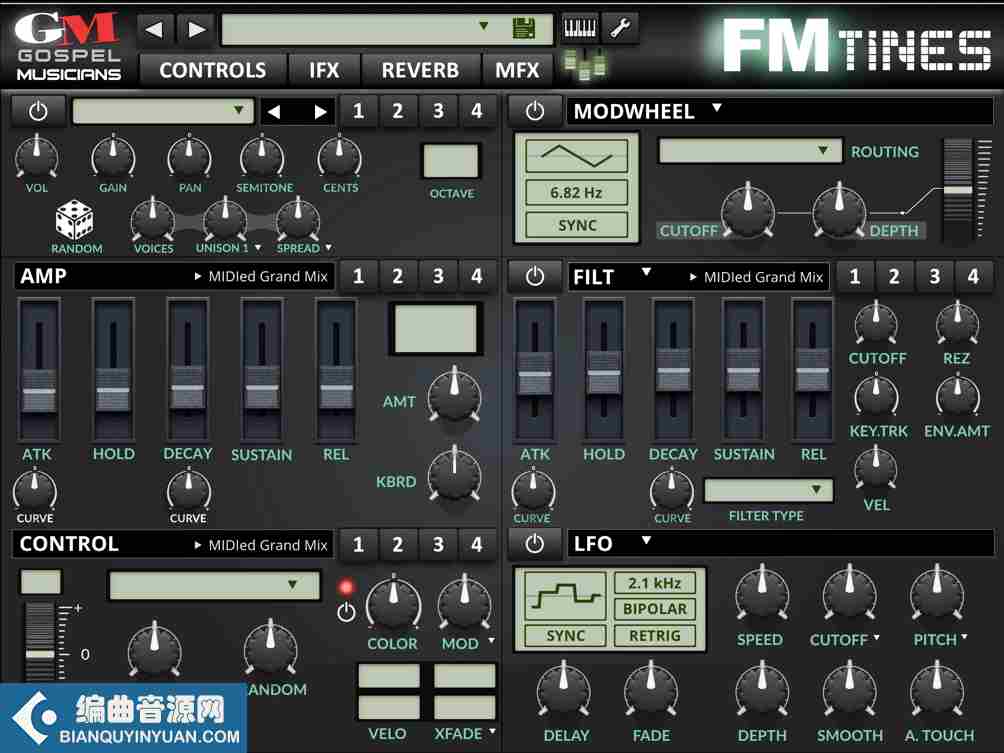The width and height of the screenshot is (1004, 753).
Task: Open the FILTER TYPE dropdown
Action: [x=768, y=490]
